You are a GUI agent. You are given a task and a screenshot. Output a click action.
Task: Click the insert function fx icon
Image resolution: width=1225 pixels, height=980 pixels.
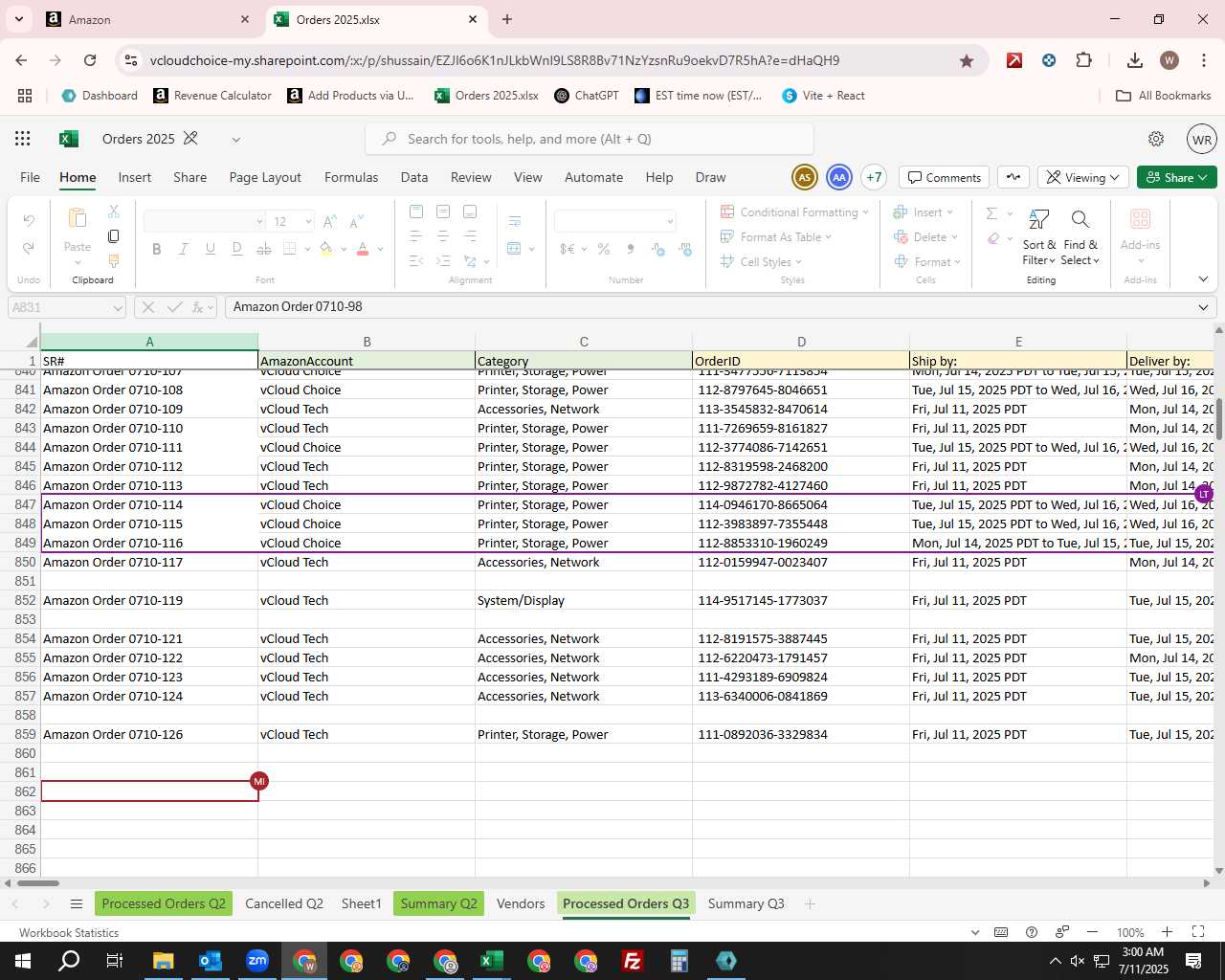(198, 307)
